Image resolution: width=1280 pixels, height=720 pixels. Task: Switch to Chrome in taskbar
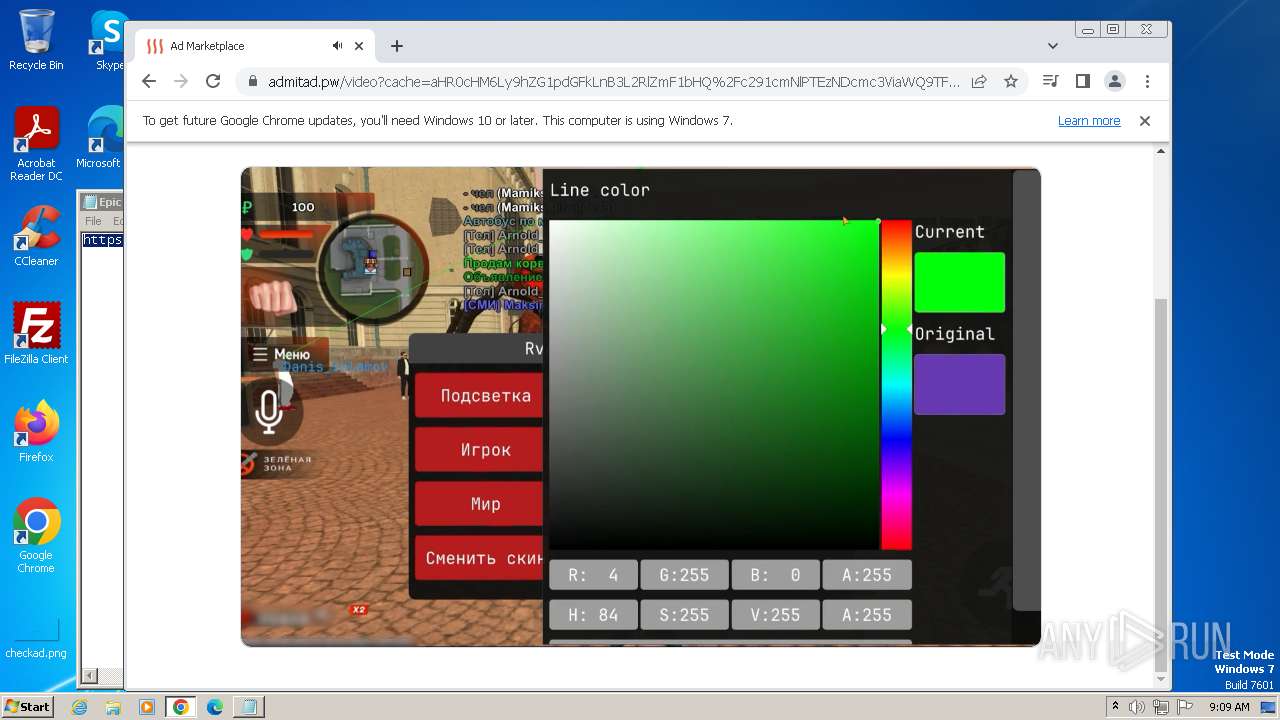tap(180, 707)
